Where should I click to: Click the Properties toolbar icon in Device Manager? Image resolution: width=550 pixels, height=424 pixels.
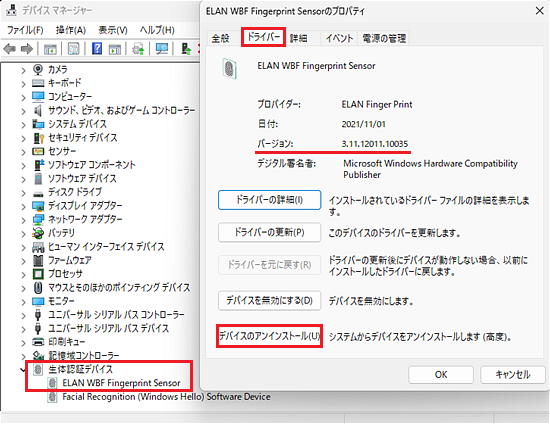click(x=73, y=49)
